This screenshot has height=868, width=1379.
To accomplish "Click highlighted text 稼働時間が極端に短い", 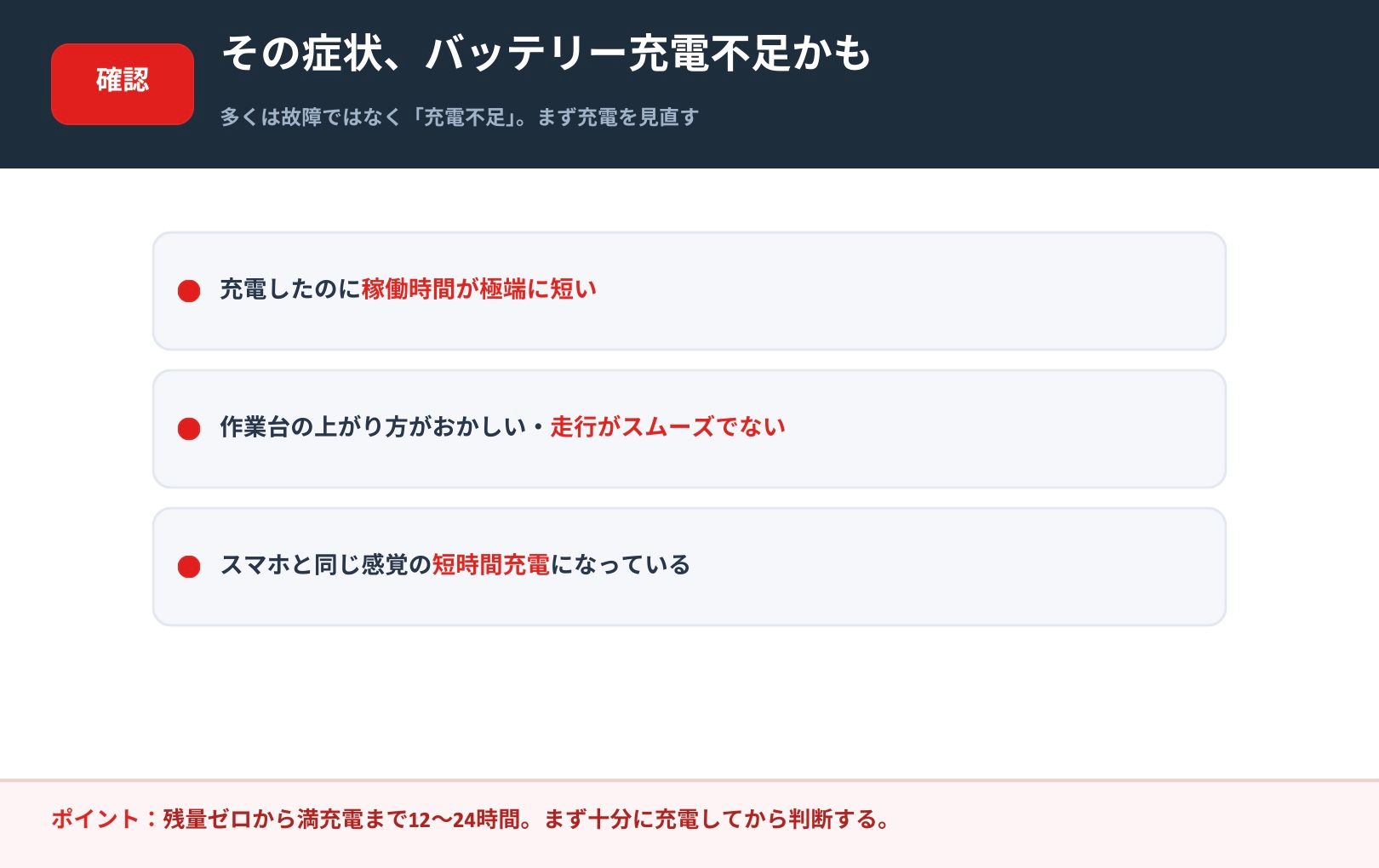I will (x=479, y=289).
